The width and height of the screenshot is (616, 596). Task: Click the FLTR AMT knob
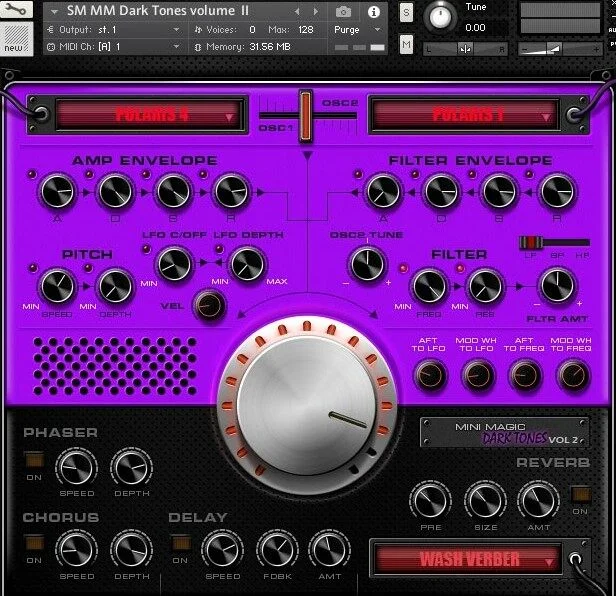coord(557,285)
